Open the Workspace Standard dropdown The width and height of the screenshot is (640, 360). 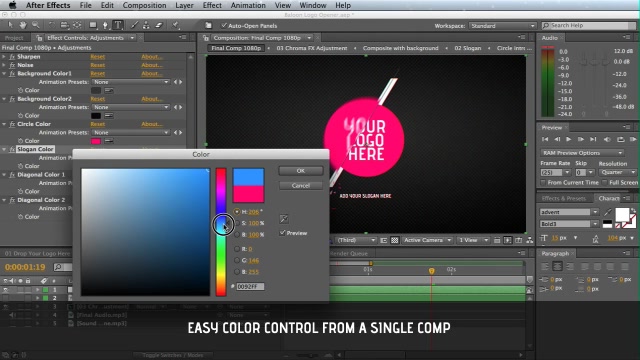tap(502, 26)
